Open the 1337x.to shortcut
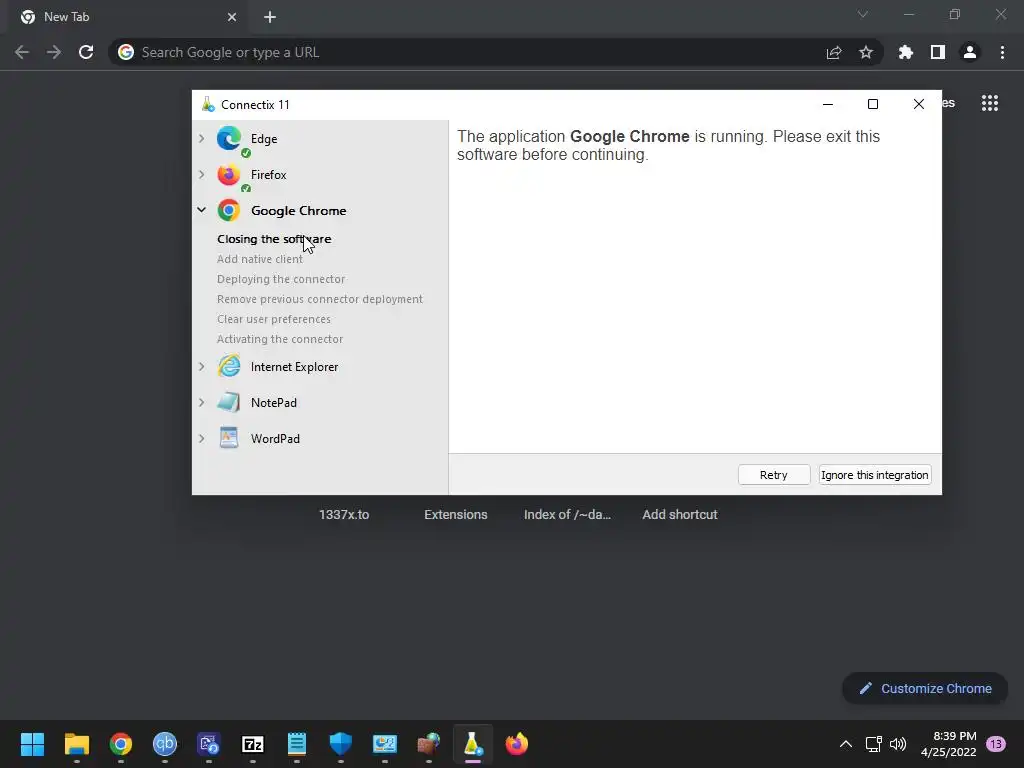1024x768 pixels. pyautogui.click(x=344, y=515)
